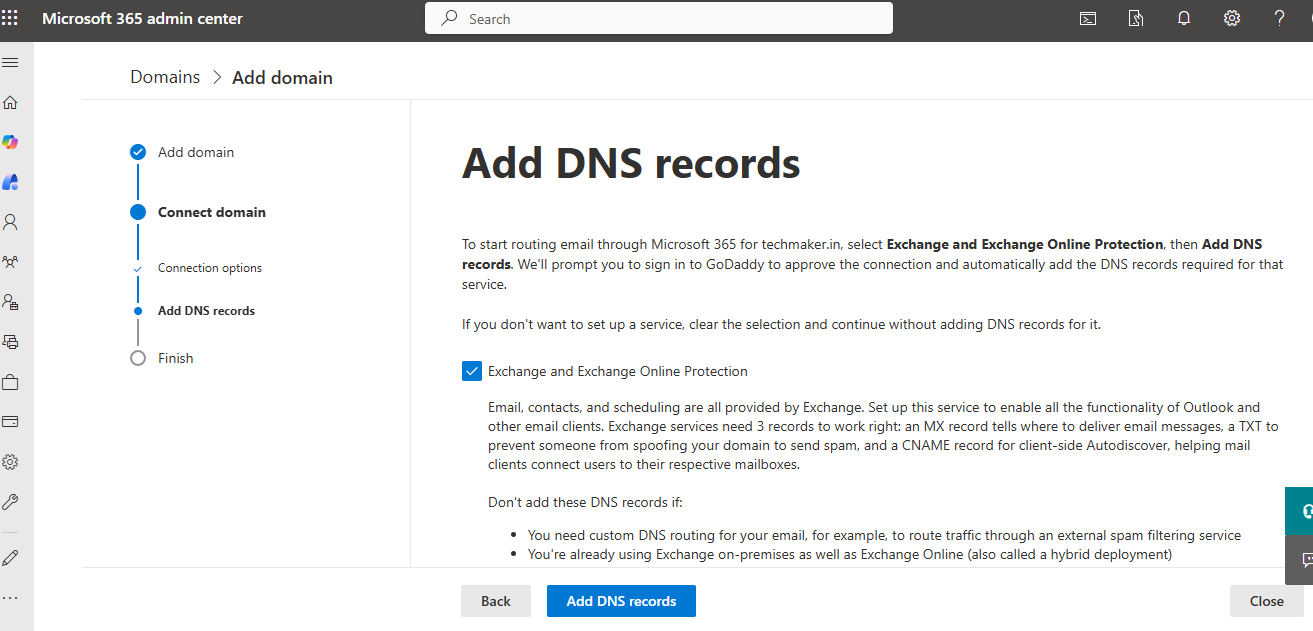Click into the Search field
This screenshot has width=1313, height=631.
point(658,18)
